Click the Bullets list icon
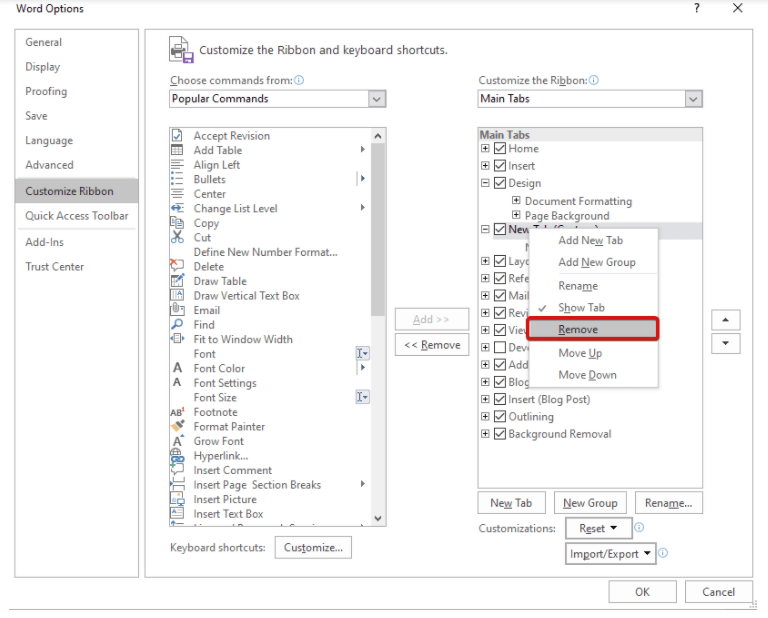 click(177, 179)
